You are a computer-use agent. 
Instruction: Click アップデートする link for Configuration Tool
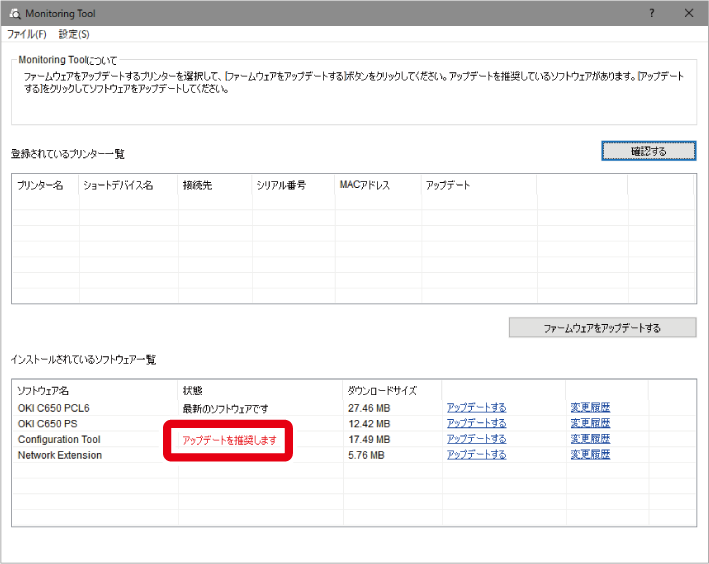476,439
